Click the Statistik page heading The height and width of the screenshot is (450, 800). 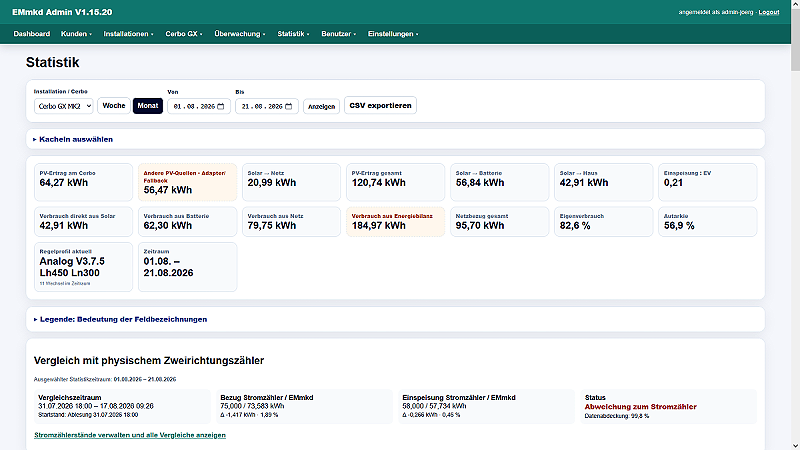tap(53, 62)
